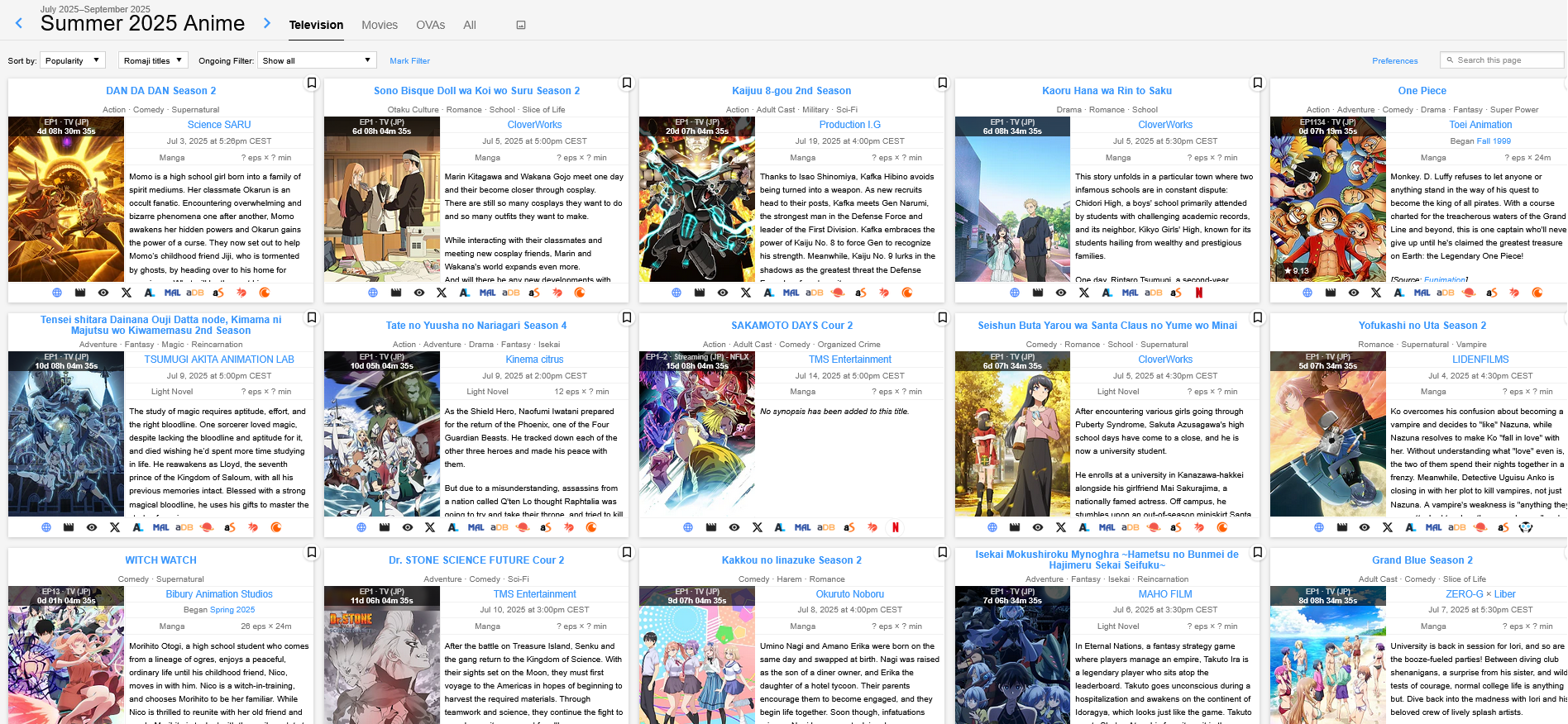Bookmark DAN DA DAN Season 2
This screenshot has height=724, width=1568.
(x=312, y=83)
